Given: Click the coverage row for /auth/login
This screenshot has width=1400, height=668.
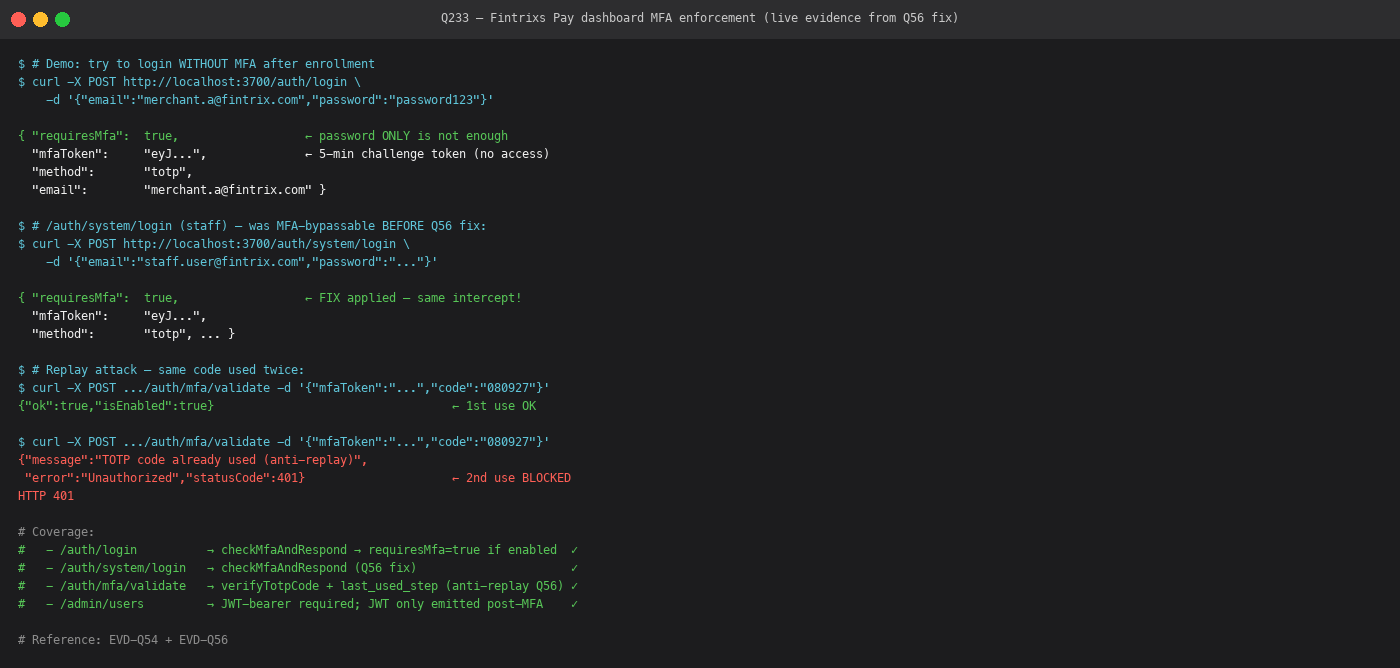Looking at the screenshot, I should pos(298,550).
